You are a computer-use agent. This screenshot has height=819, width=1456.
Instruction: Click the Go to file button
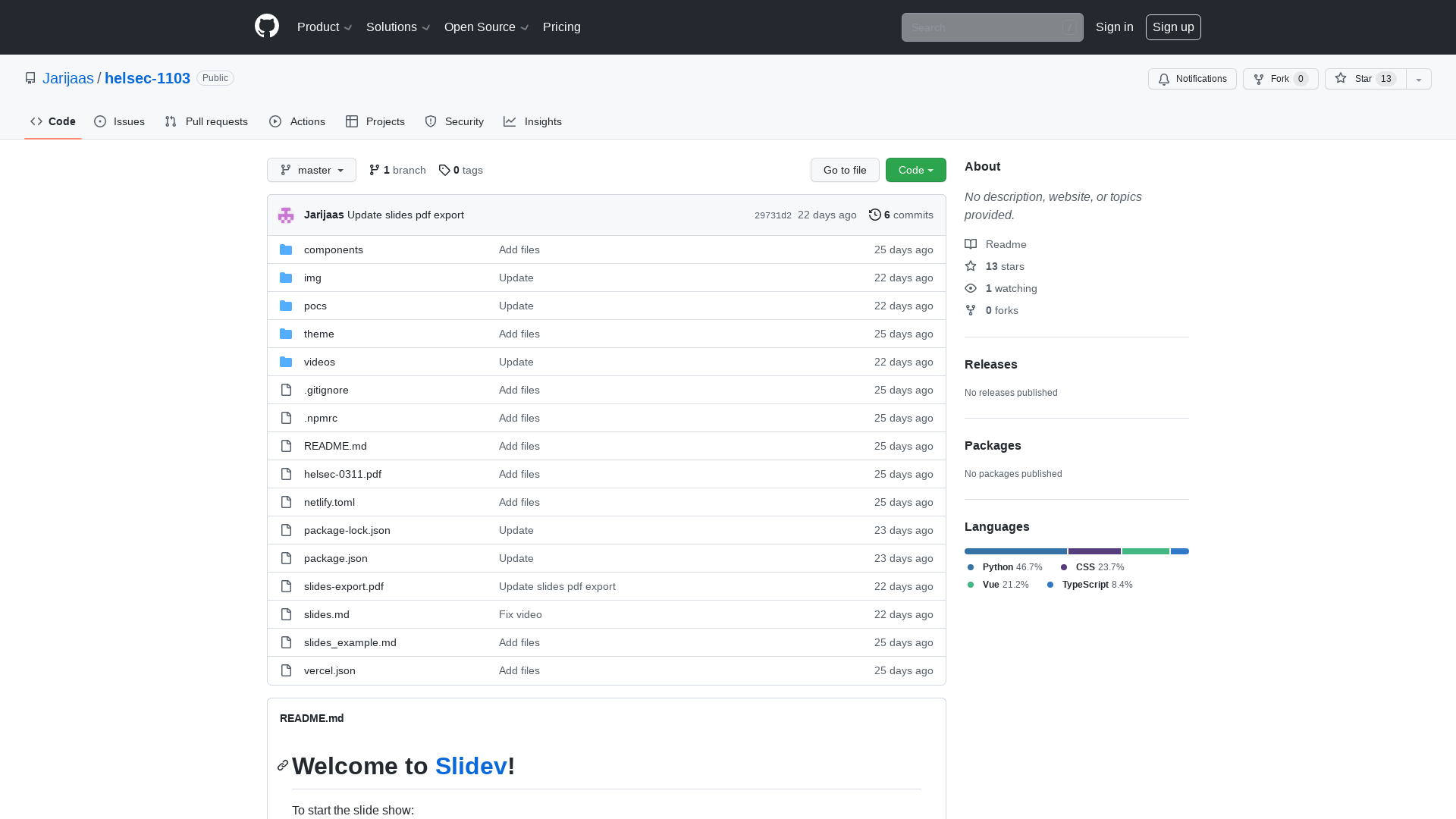pos(845,170)
